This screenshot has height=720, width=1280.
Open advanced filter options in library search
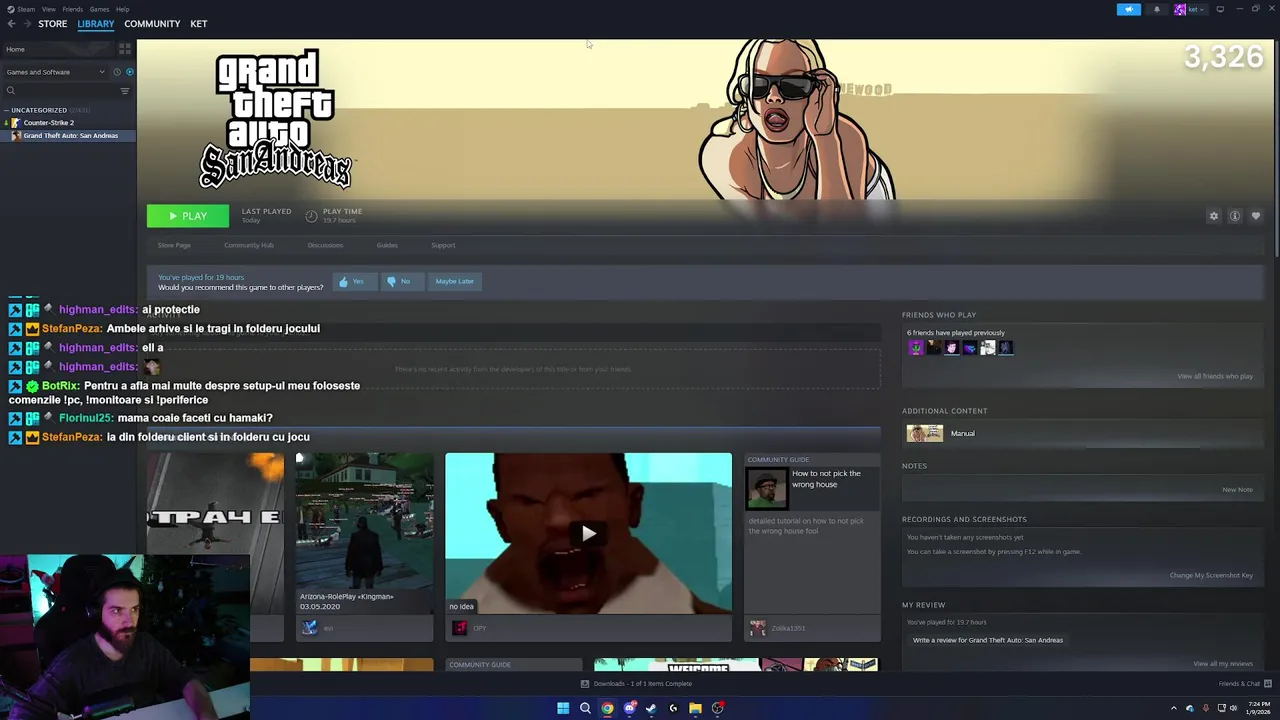[x=125, y=91]
